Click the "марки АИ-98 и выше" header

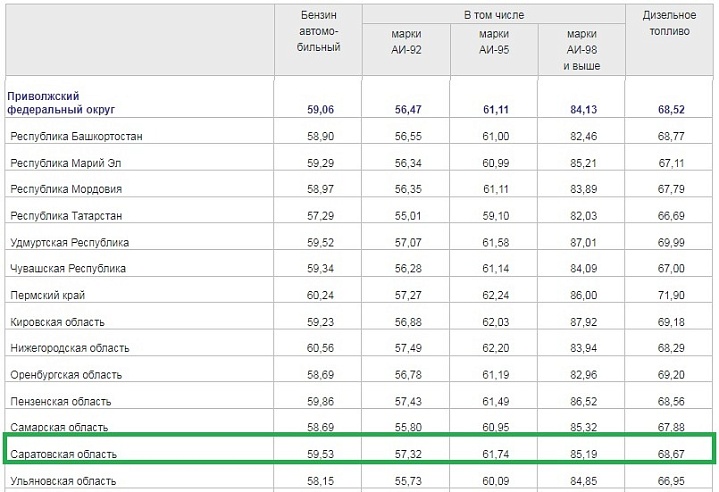pos(581,48)
